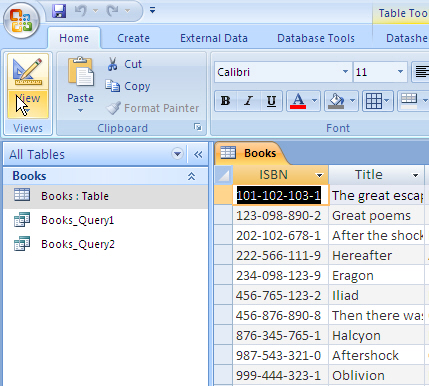Customize the Quick Access Toolbar

tap(152, 10)
